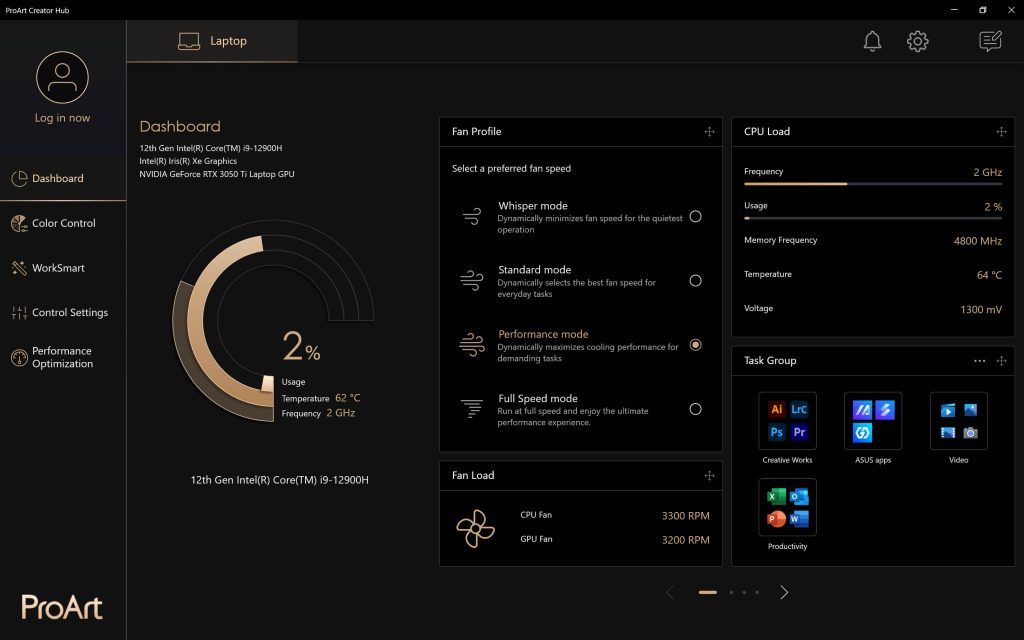Click the move handle on CPU Load panel

pyautogui.click(x=1001, y=132)
